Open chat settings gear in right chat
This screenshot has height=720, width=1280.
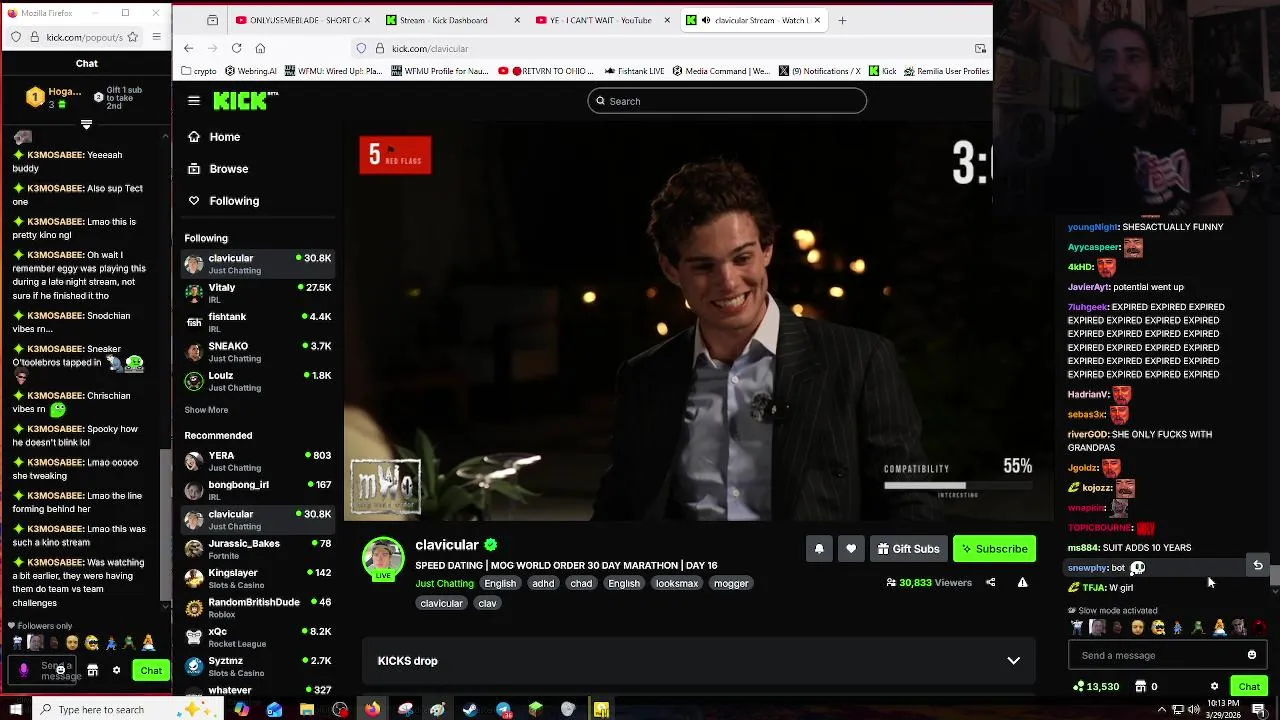pyautogui.click(x=1214, y=687)
